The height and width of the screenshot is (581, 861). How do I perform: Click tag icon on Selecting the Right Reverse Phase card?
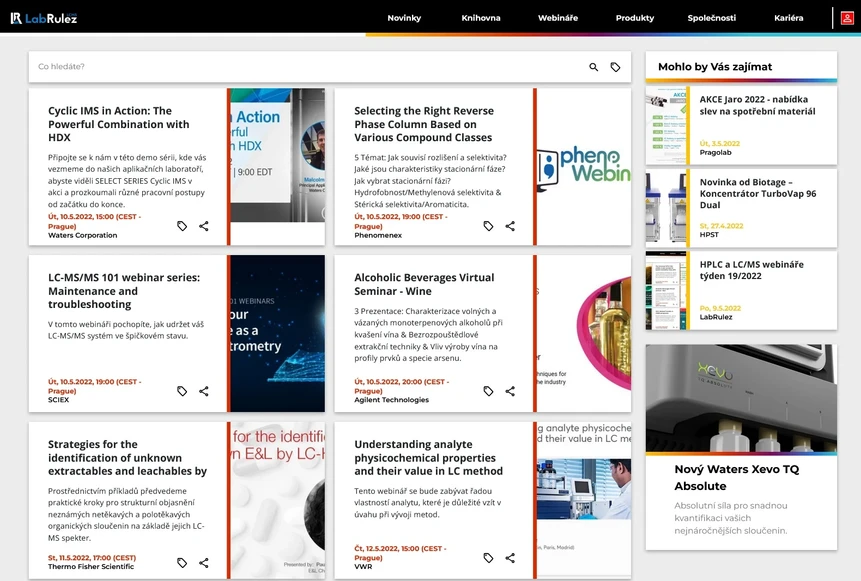pyautogui.click(x=488, y=226)
